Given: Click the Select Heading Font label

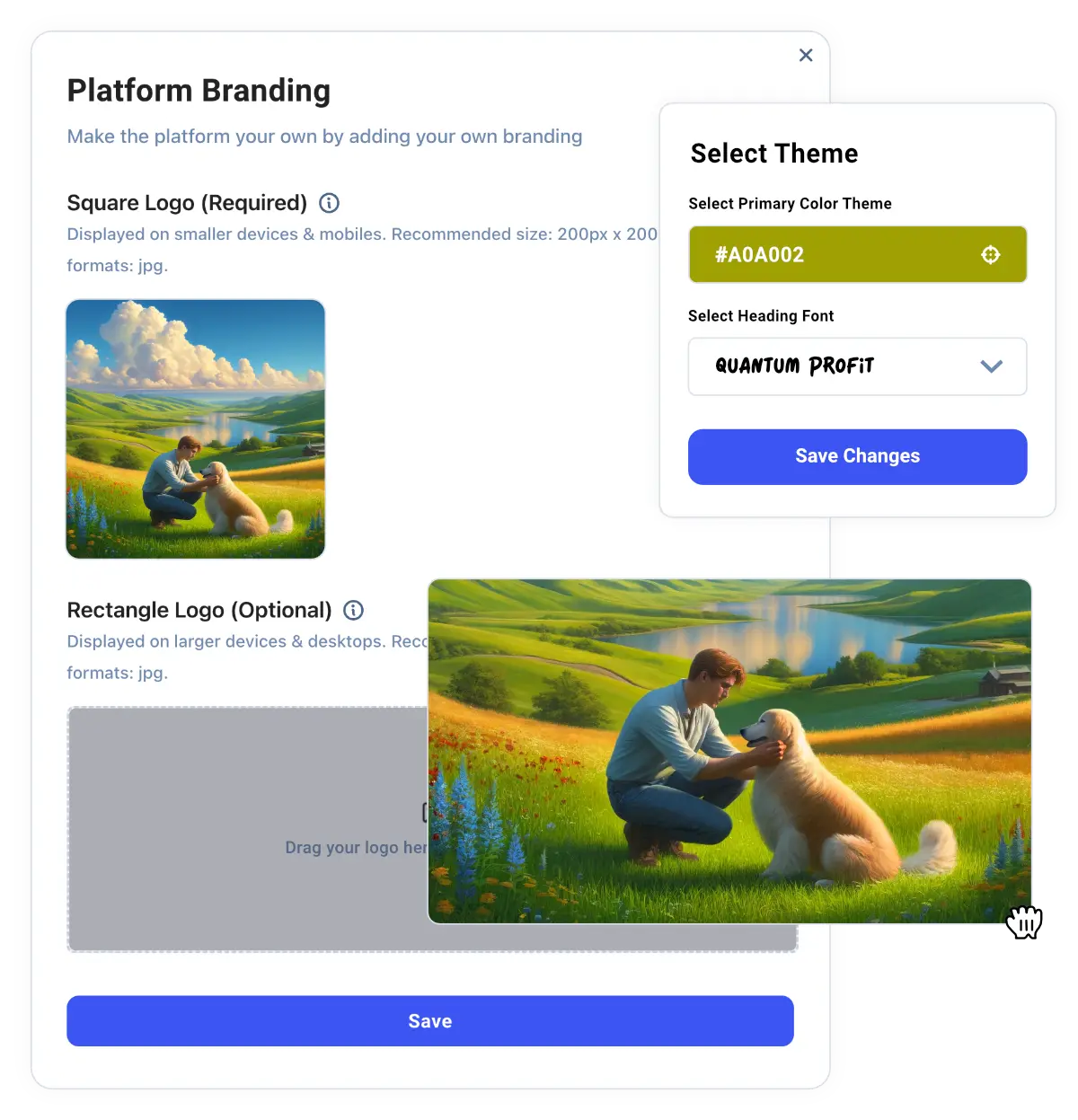Looking at the screenshot, I should [x=761, y=316].
